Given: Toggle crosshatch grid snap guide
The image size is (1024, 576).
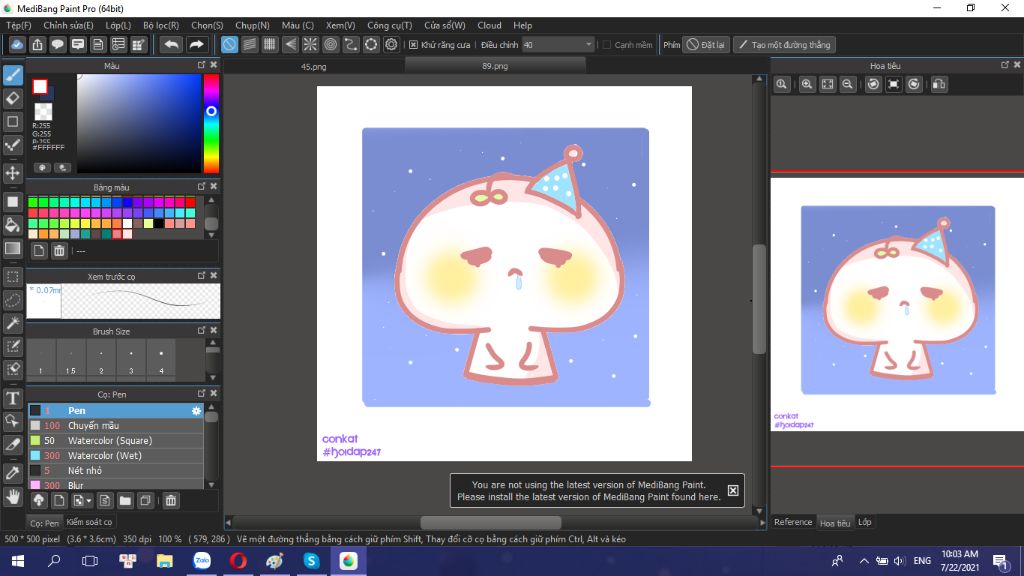Looking at the screenshot, I should tap(270, 44).
